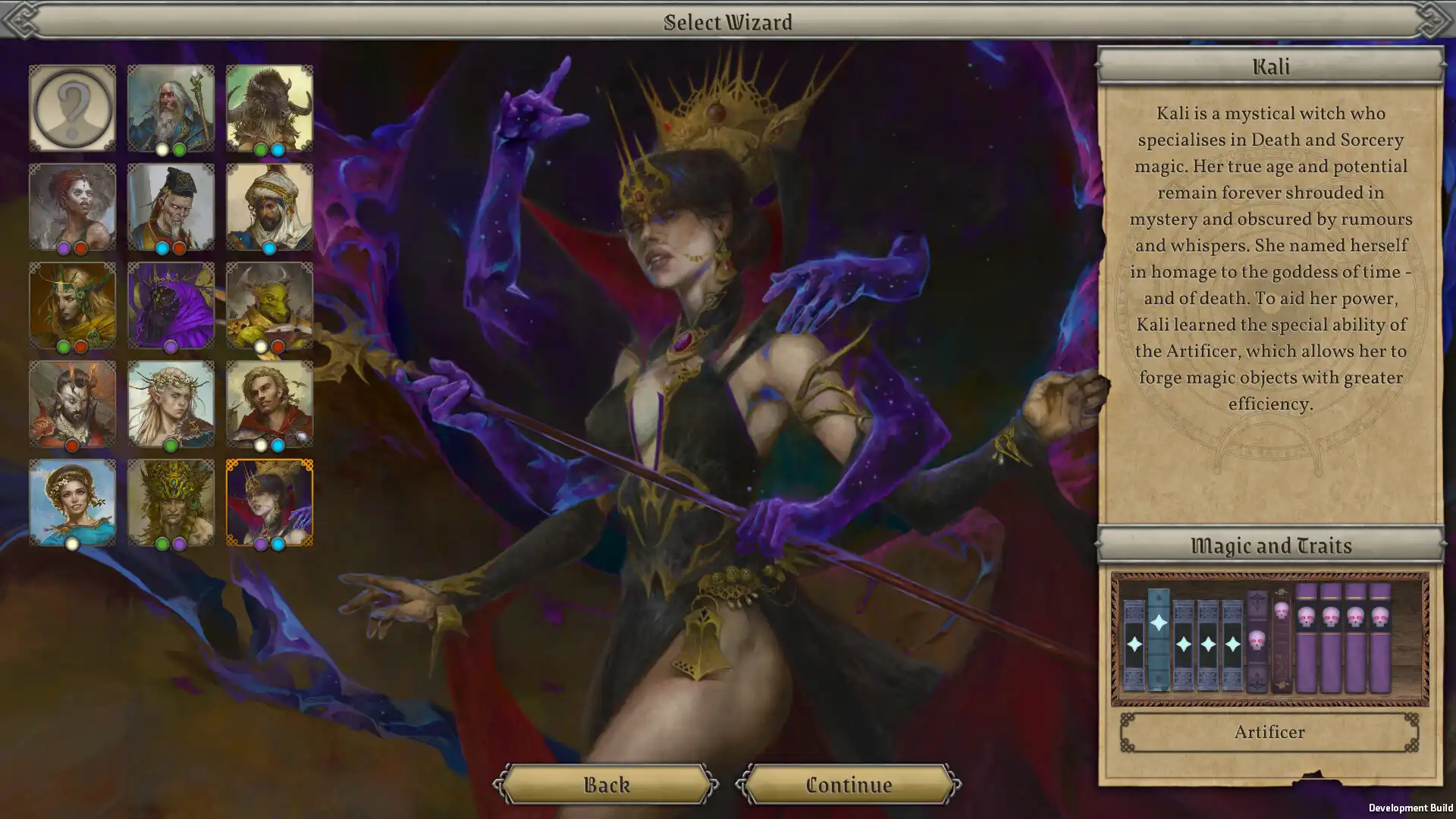Click the Artificer trait label
The height and width of the screenshot is (819, 1456).
point(1270,732)
